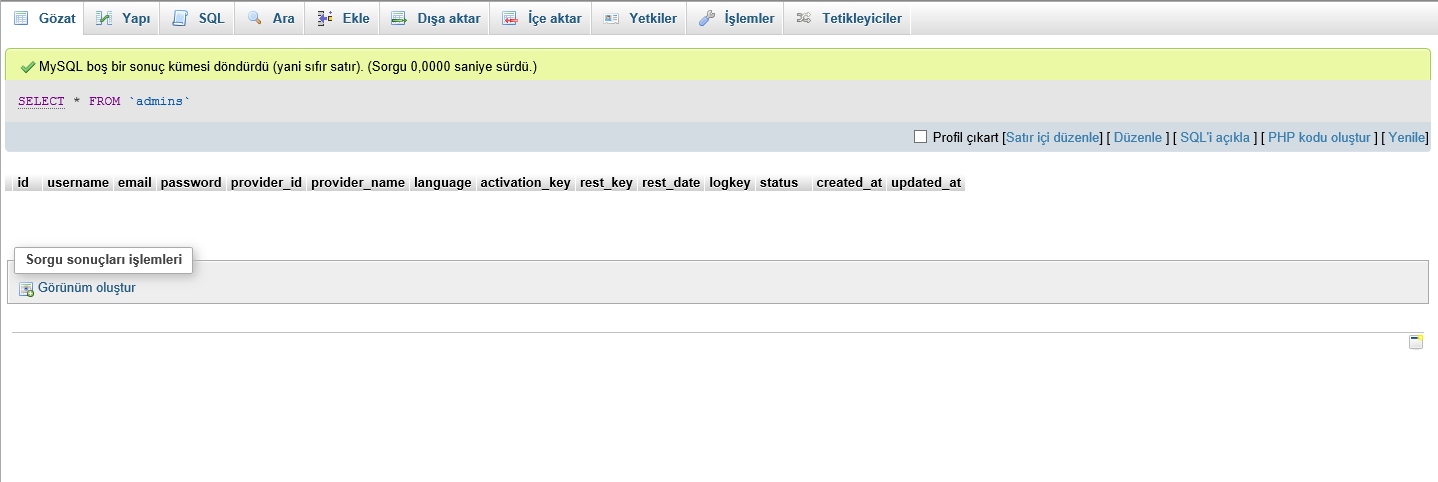This screenshot has height=482, width=1438.
Task: Click the Düzenle link
Action: [x=1138, y=137]
